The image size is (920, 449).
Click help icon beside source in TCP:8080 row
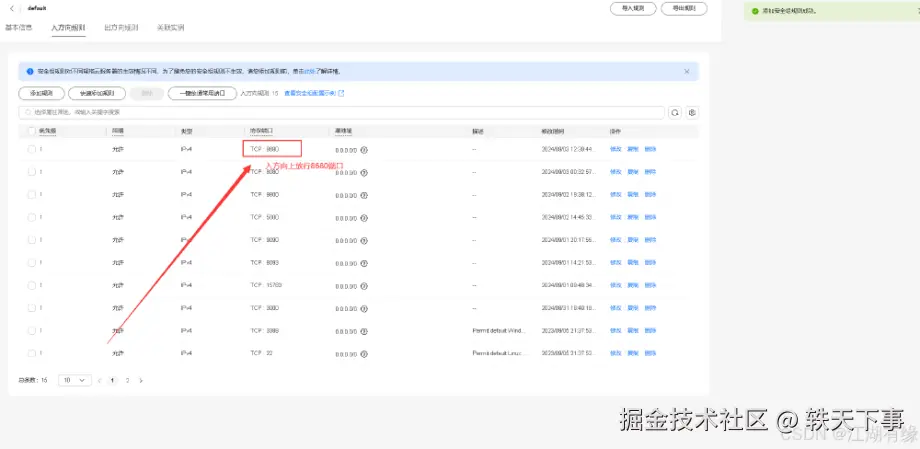(364, 173)
